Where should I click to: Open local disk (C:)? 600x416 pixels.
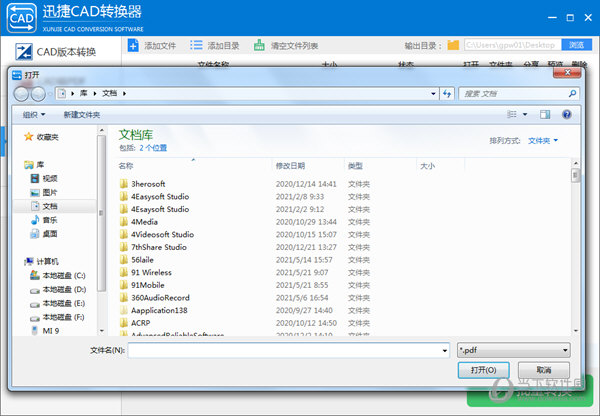(x=58, y=276)
